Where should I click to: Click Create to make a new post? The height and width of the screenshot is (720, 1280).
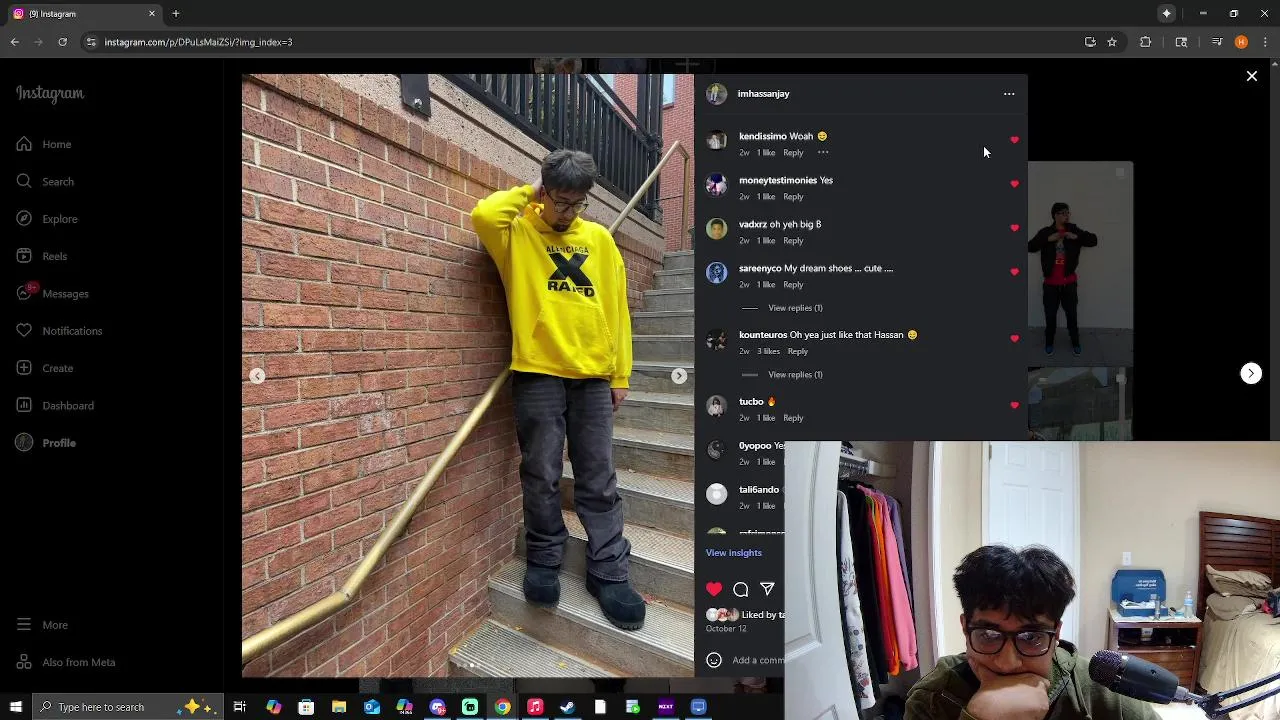pos(45,368)
